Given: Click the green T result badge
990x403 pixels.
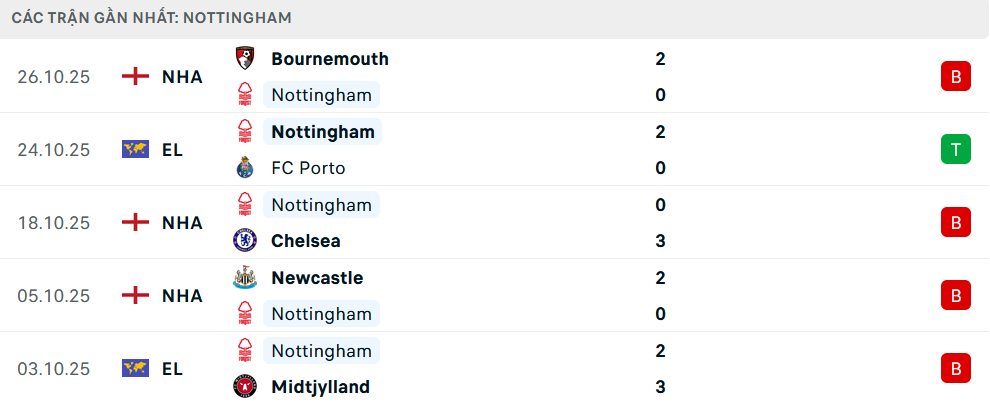Looking at the screenshot, I should (x=955, y=150).
